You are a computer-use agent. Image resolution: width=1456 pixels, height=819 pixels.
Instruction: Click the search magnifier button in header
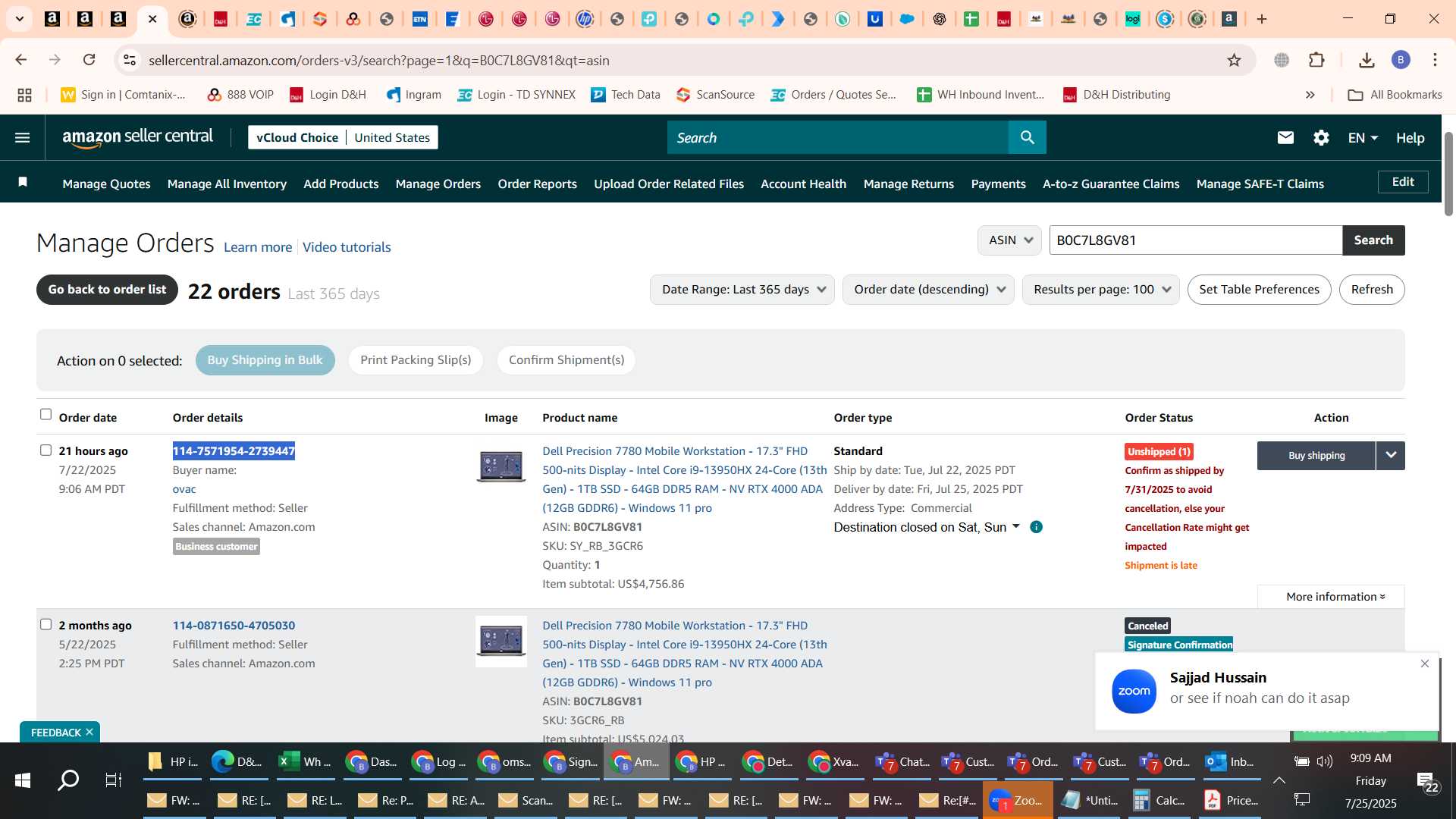[1027, 137]
